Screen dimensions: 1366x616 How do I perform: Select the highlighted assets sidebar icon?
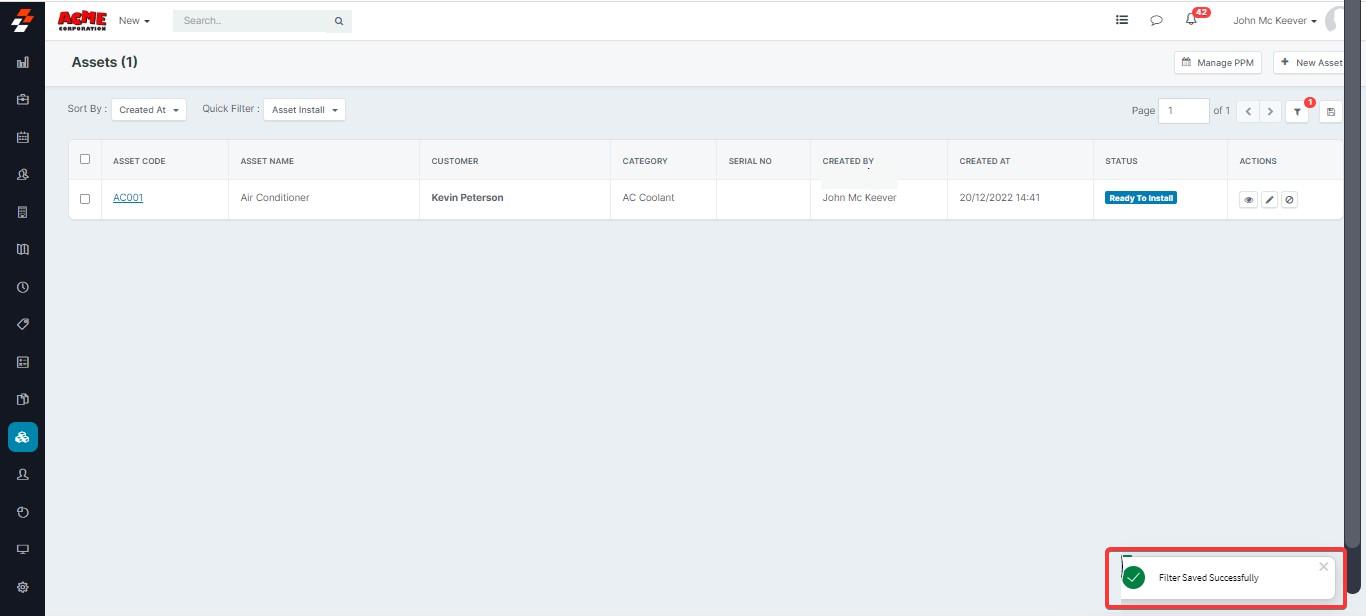[22, 437]
